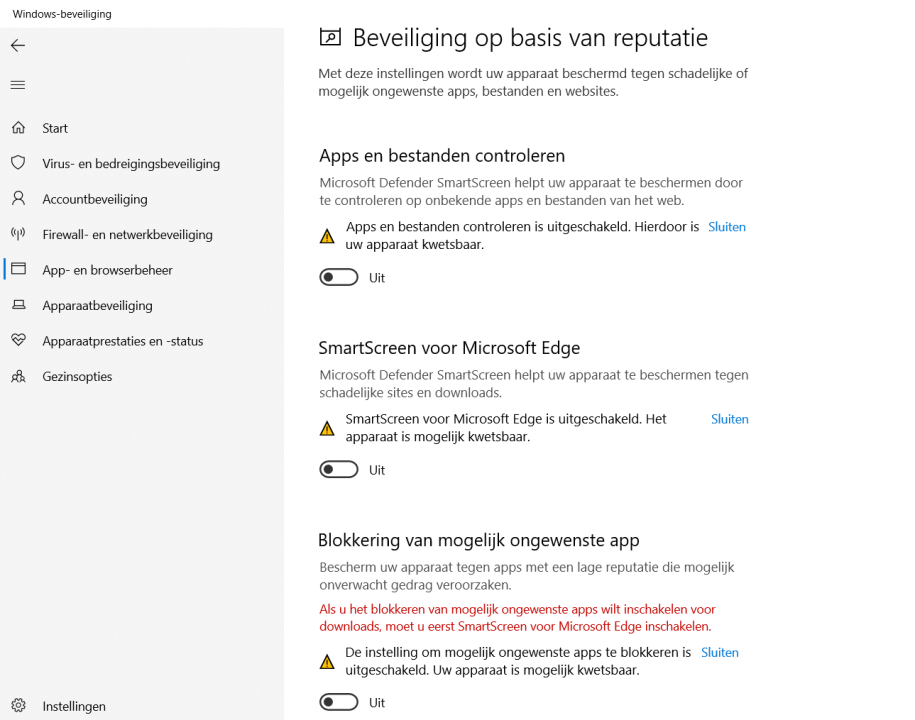The width and height of the screenshot is (915, 720).
Task: Click the Virus- en bedreigingsbeveiliging shield icon
Action: (18, 163)
